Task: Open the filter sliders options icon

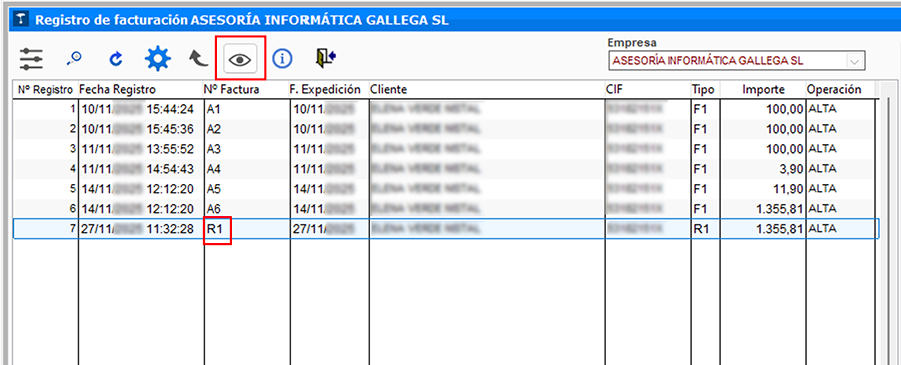Action: point(31,59)
